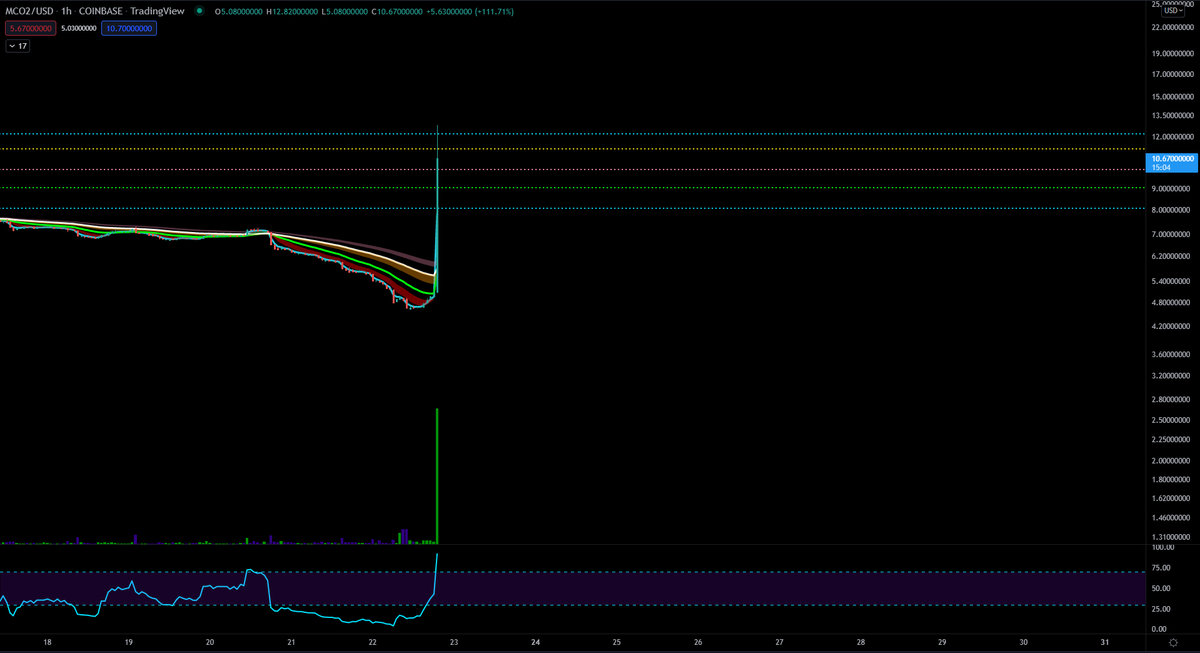
Task: Expand the collapsed 17 indicators list
Action: (x=18, y=46)
